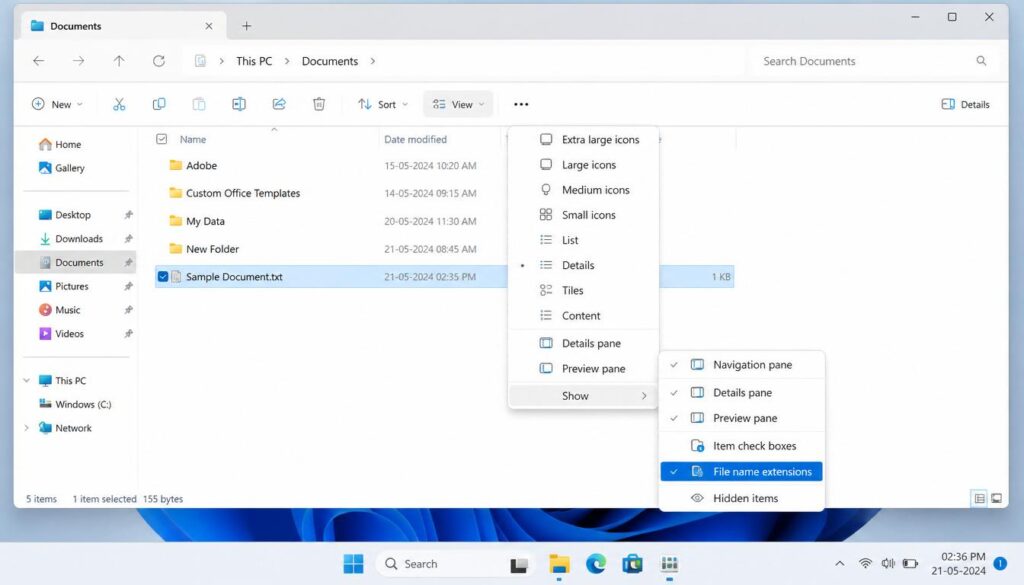Click the location icon in address bar
Image resolution: width=1024 pixels, height=585 pixels.
pyautogui.click(x=200, y=61)
